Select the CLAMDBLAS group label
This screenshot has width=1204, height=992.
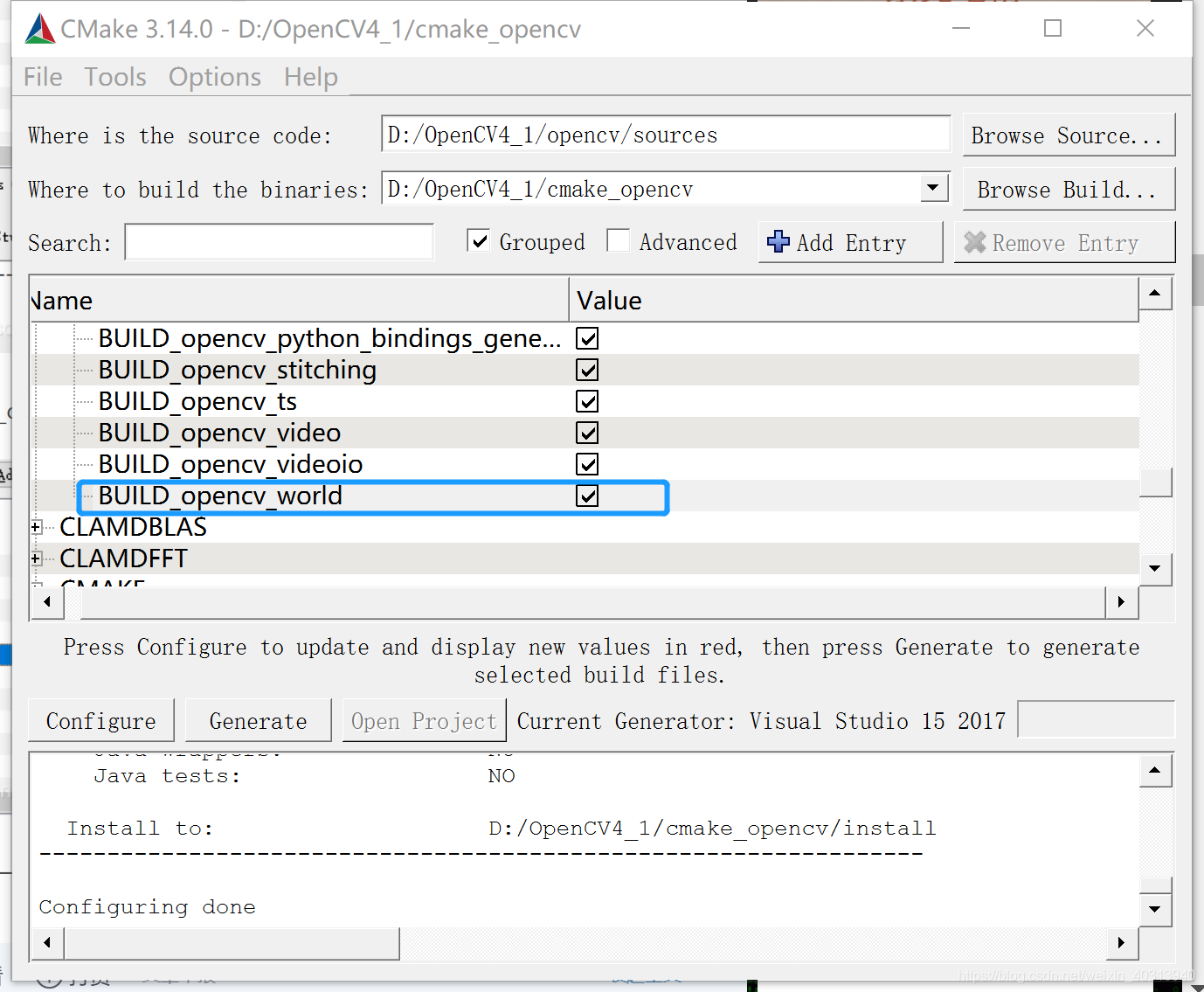coord(133,527)
